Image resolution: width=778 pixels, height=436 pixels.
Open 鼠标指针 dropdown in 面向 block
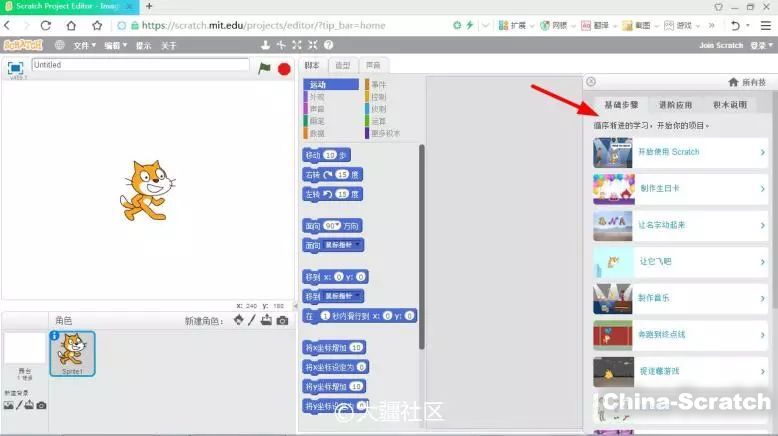pos(357,245)
